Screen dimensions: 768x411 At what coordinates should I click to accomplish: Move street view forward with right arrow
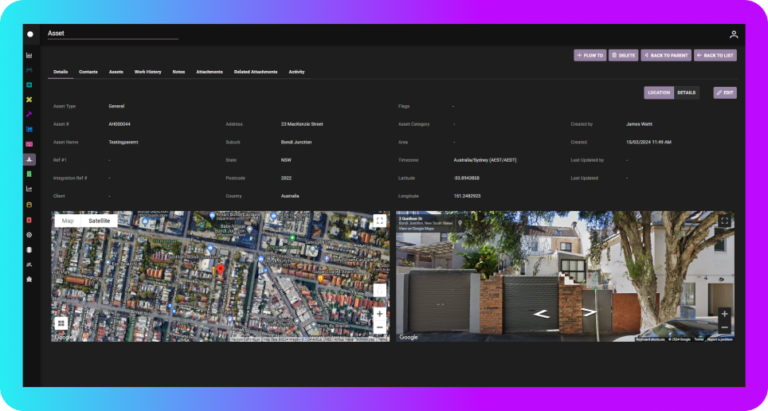click(589, 313)
